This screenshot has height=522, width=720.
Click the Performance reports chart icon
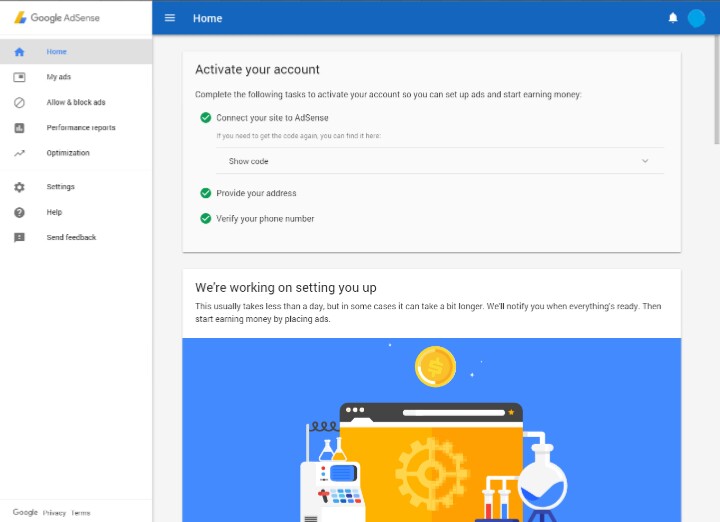(x=19, y=128)
